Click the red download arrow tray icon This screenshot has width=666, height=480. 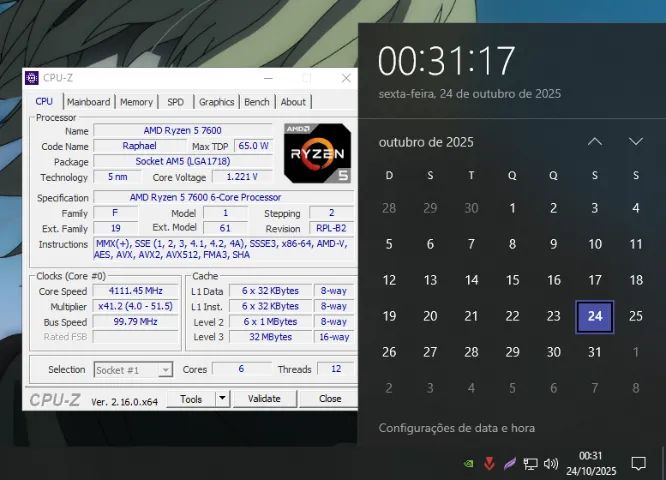pyautogui.click(x=489, y=463)
